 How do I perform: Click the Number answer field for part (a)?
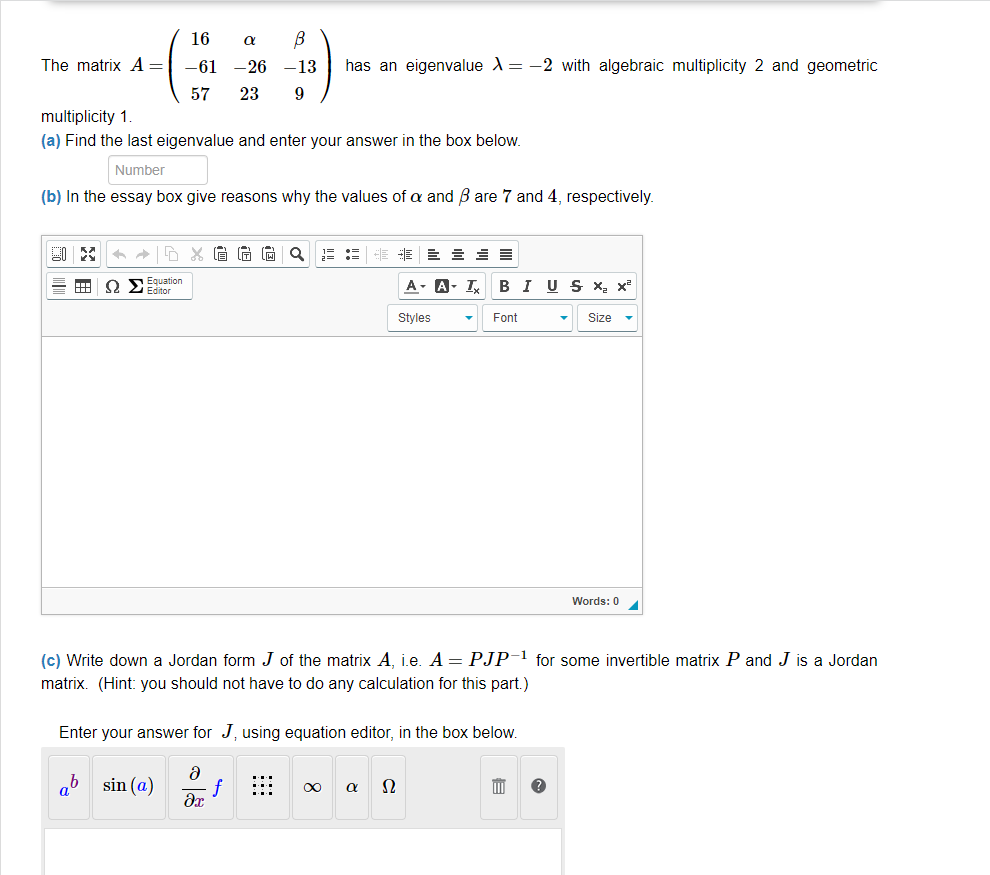pyautogui.click(x=157, y=170)
